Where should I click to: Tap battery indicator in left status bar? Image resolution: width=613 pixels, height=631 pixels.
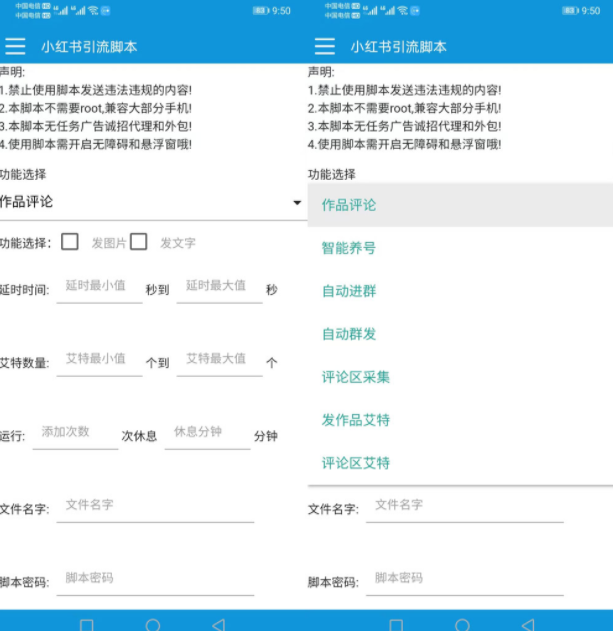click(x=261, y=10)
